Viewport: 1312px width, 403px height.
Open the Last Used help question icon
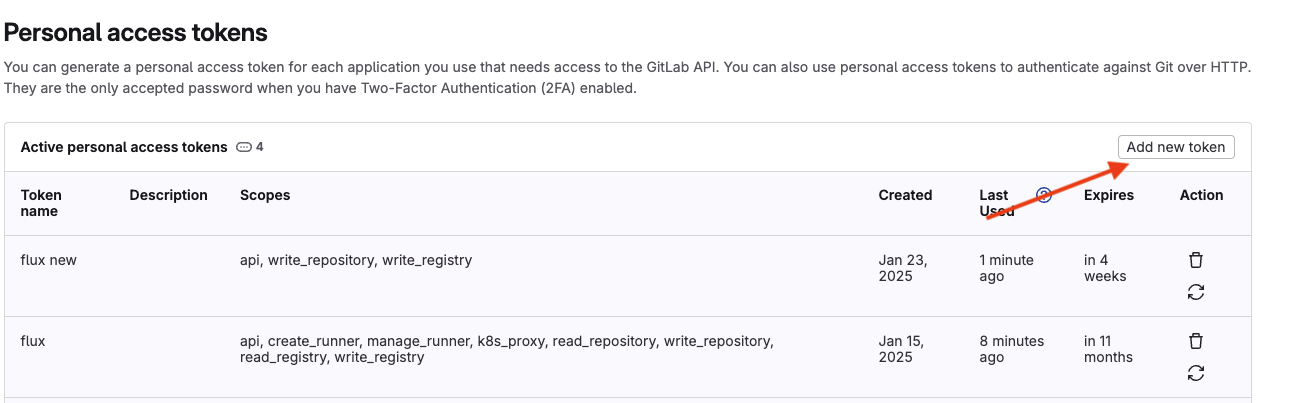pyautogui.click(x=1044, y=195)
